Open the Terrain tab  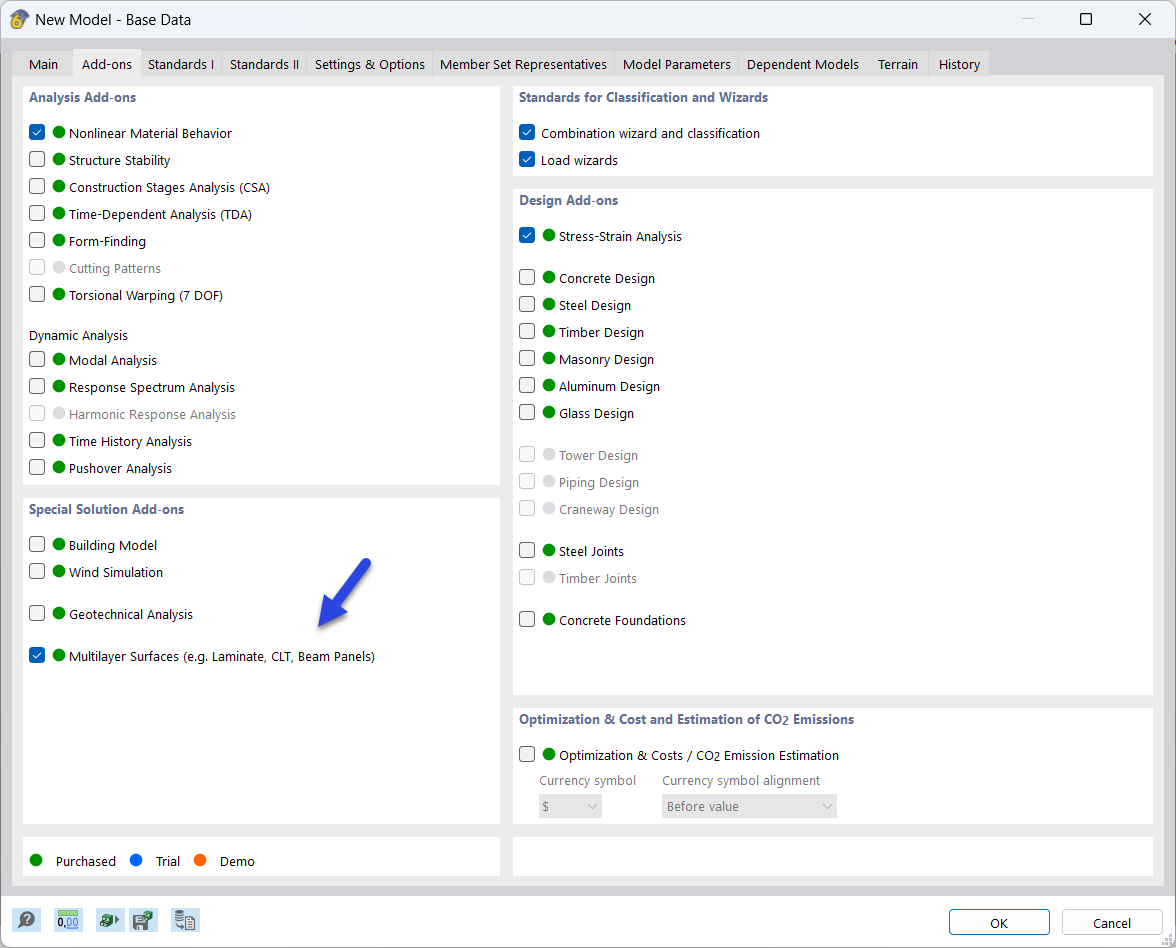pos(897,63)
